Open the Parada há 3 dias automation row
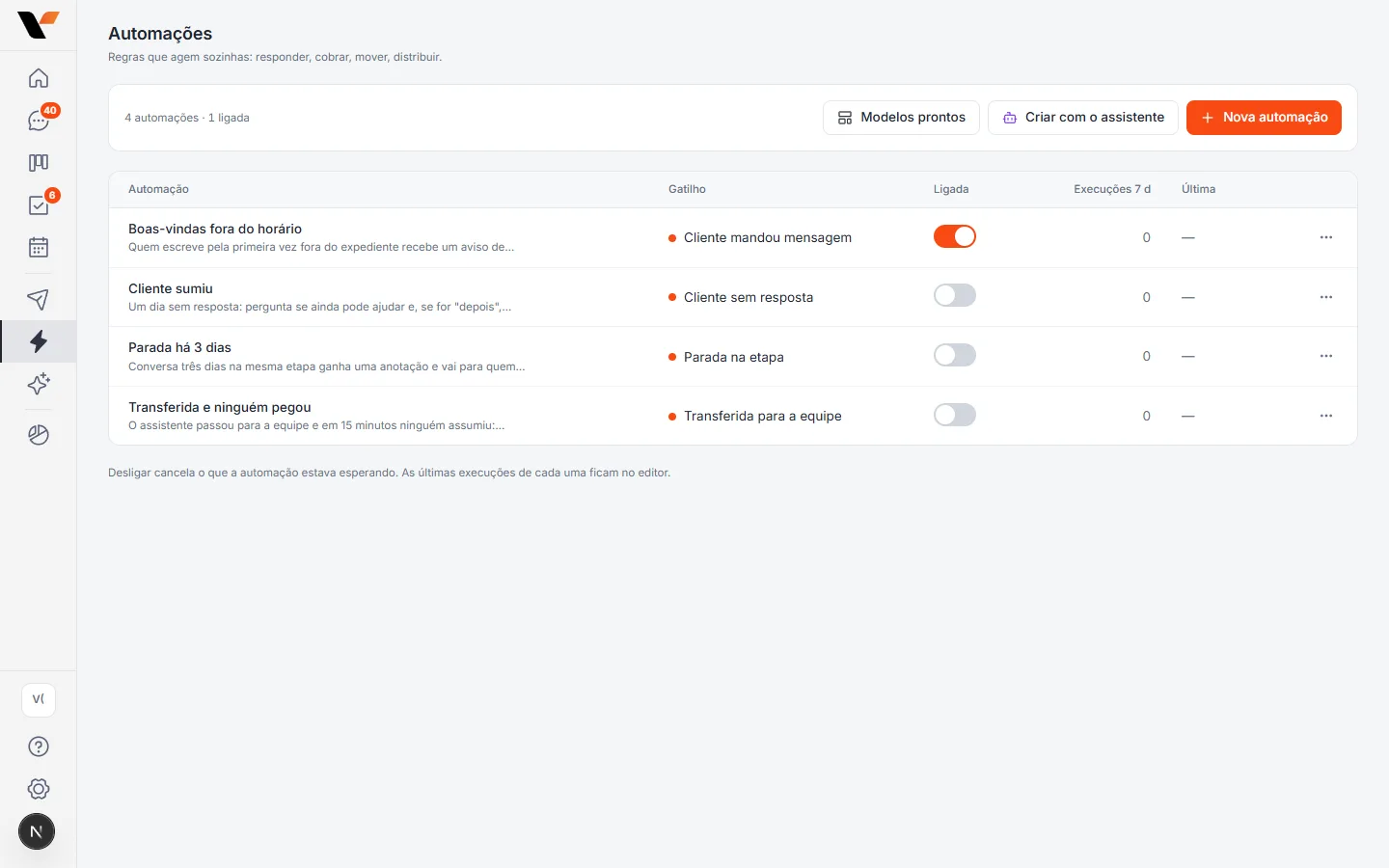 (733, 357)
